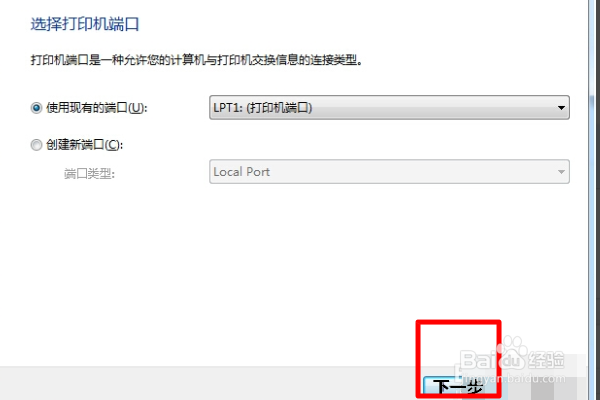Click the 选择打印机端口 heading
The image size is (600, 400).
pos(85,24)
